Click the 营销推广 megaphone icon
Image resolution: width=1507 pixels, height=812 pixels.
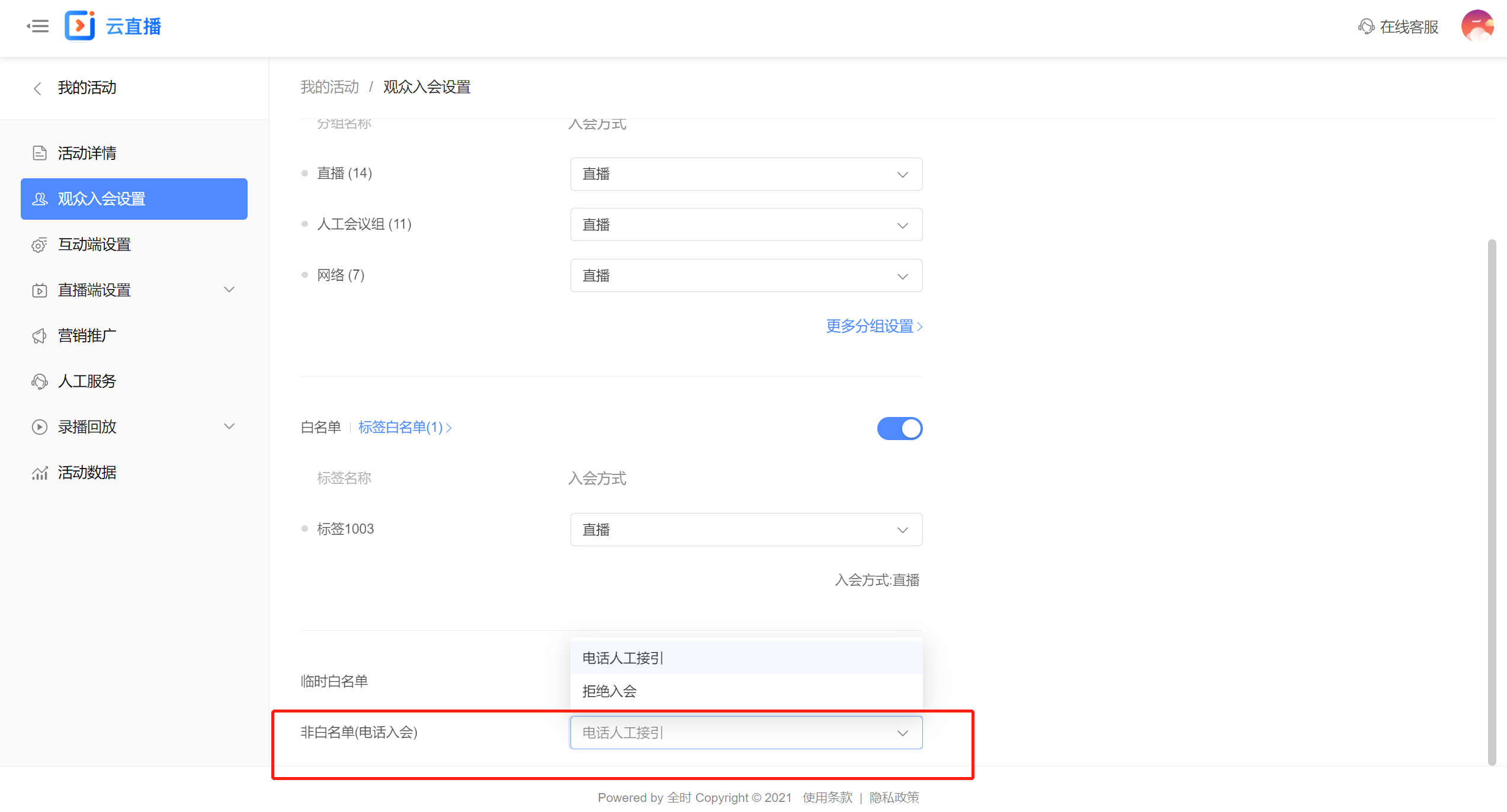(x=40, y=336)
